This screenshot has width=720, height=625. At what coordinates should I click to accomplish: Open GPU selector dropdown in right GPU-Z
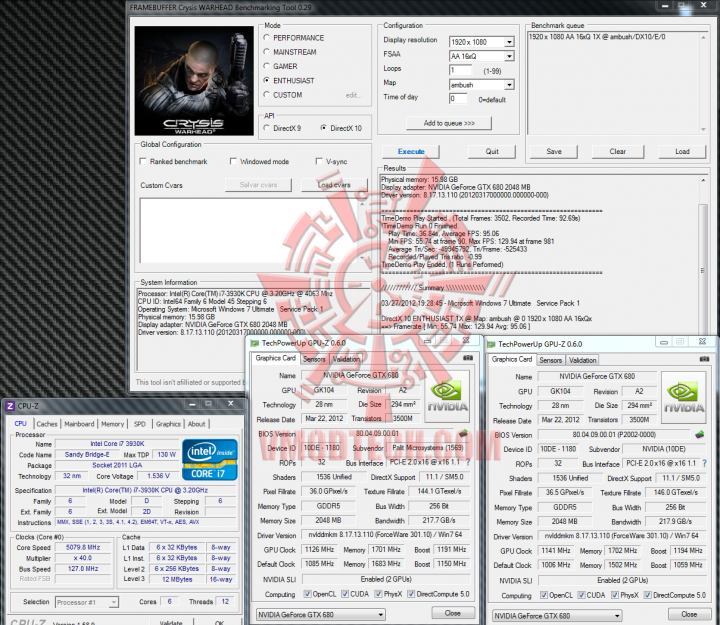pyautogui.click(x=557, y=616)
